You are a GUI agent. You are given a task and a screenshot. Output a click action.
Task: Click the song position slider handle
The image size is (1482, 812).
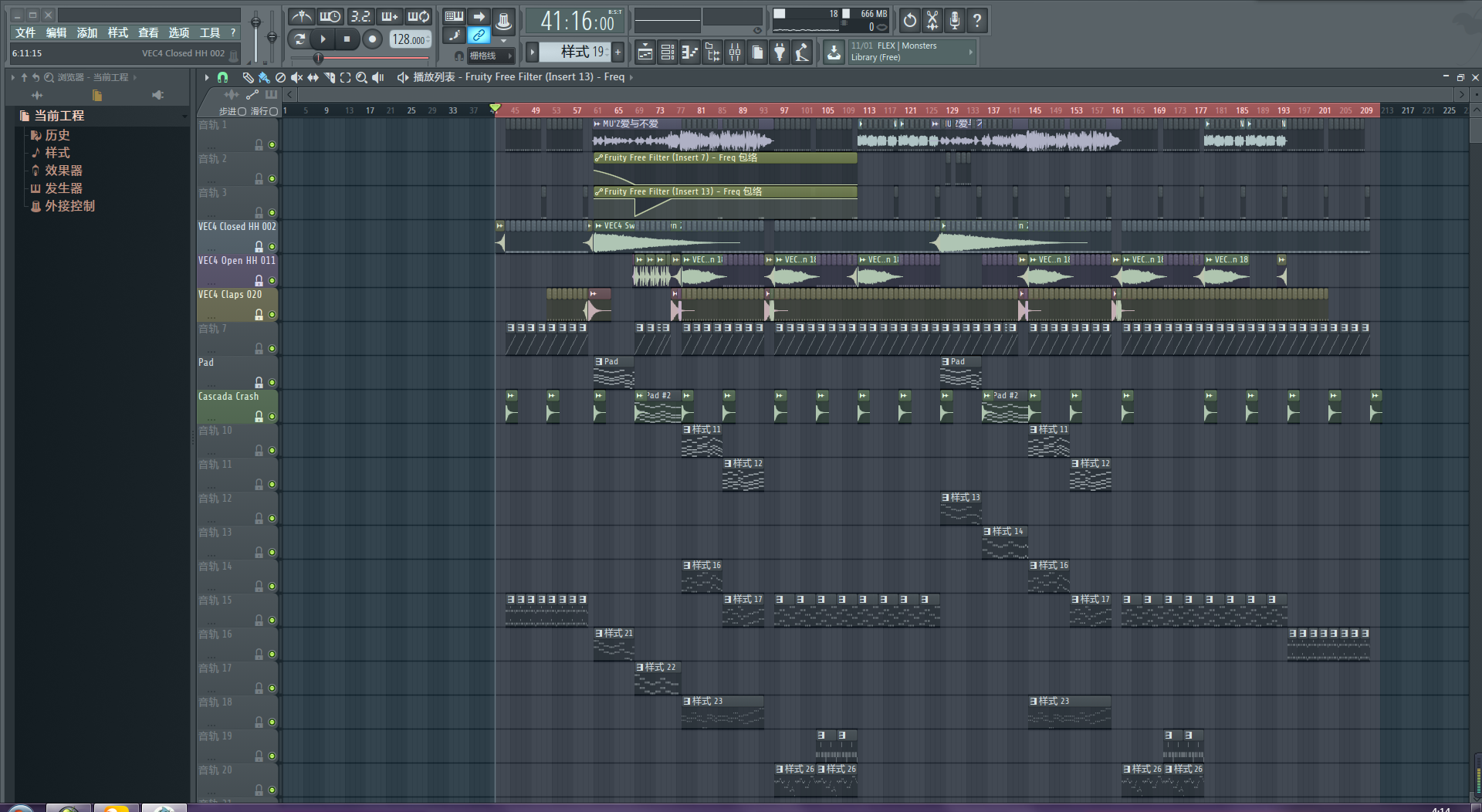[318, 58]
